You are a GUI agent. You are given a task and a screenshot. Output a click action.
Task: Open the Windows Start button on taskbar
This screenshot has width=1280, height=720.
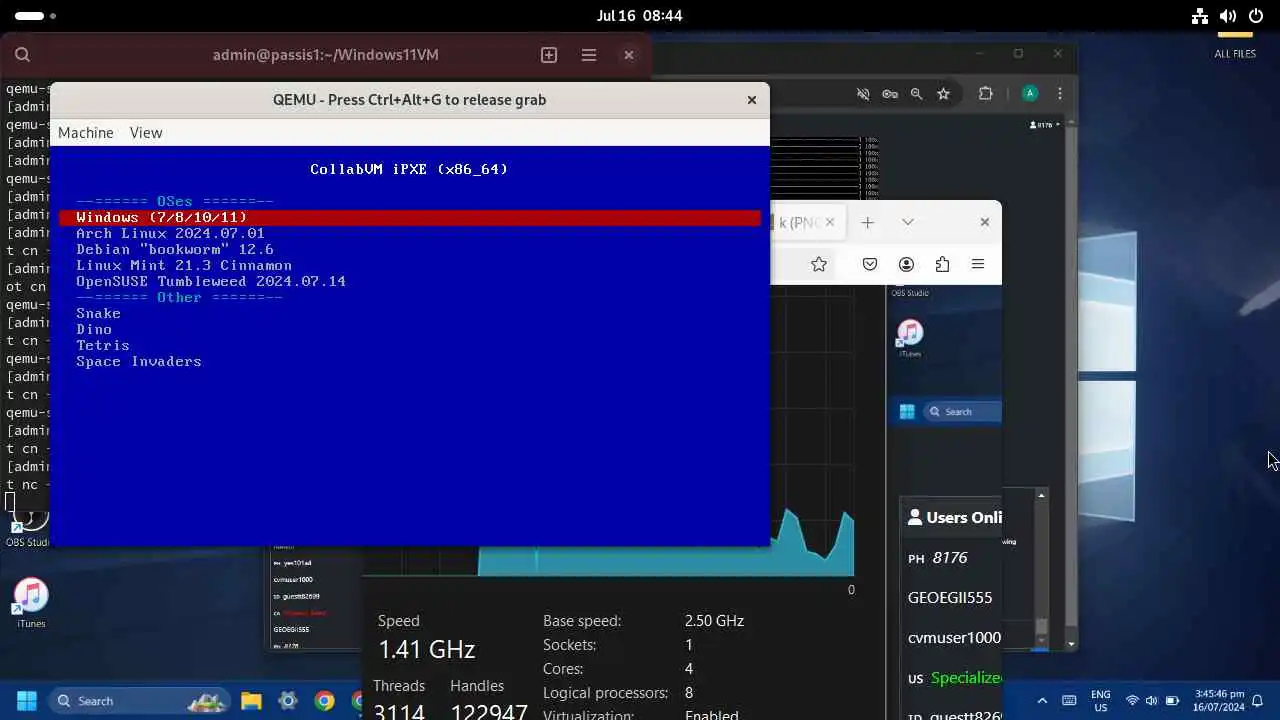click(27, 701)
